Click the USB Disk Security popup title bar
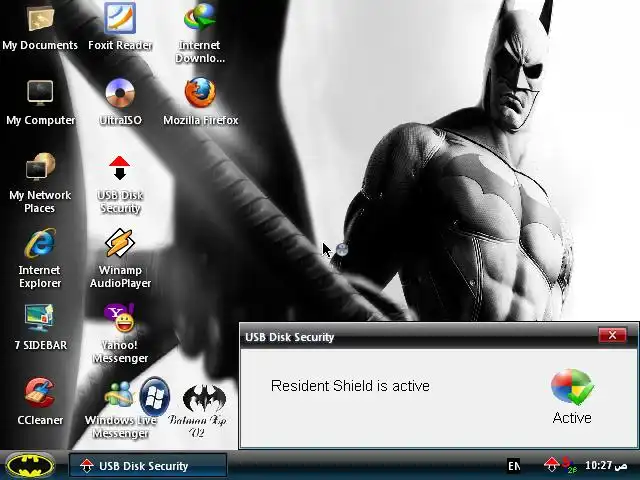 coord(420,337)
